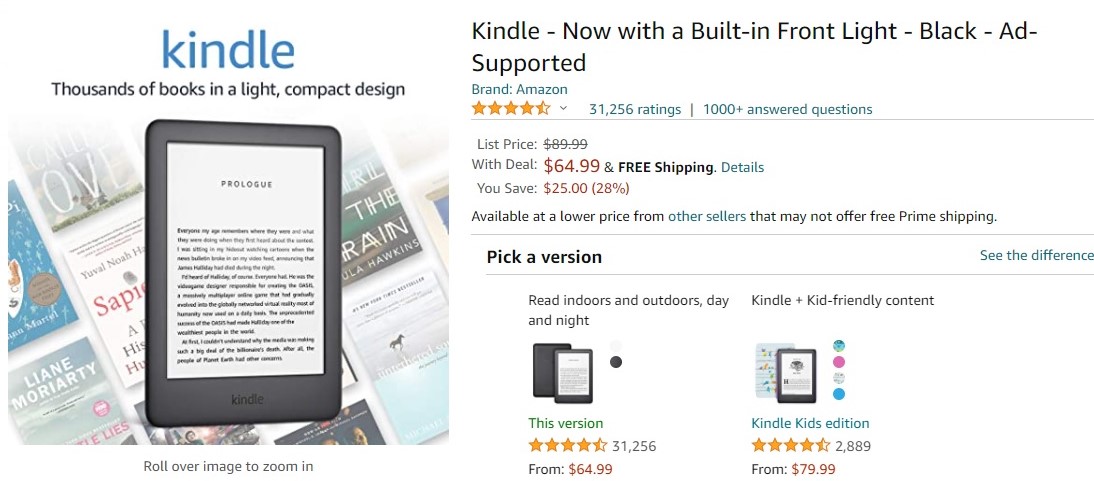The image size is (1094, 481).
Task: Open the 31,256 ratings link
Action: (634, 109)
